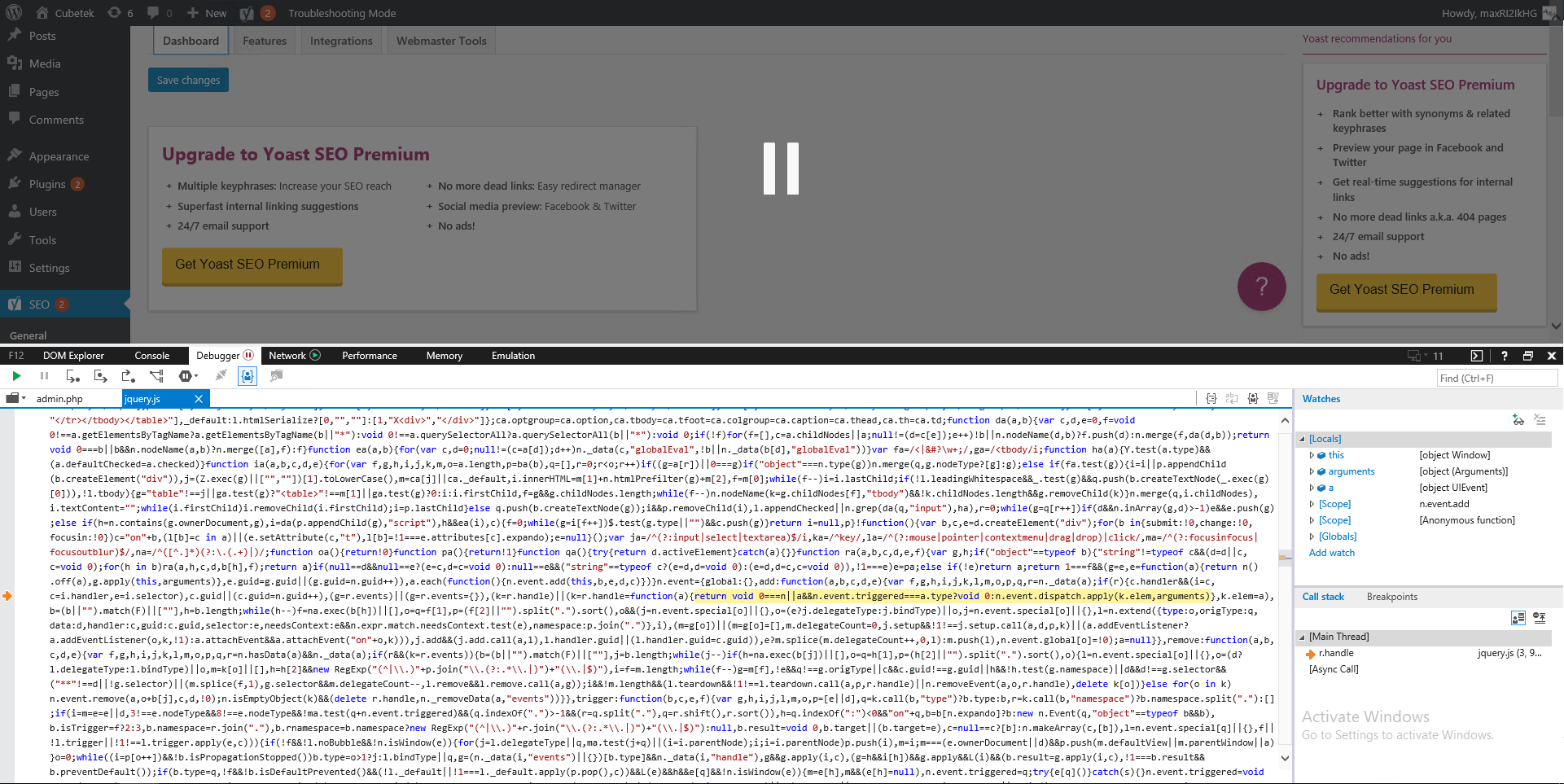Click the WordPress logo icon
1564x784 pixels.
tap(15, 13)
